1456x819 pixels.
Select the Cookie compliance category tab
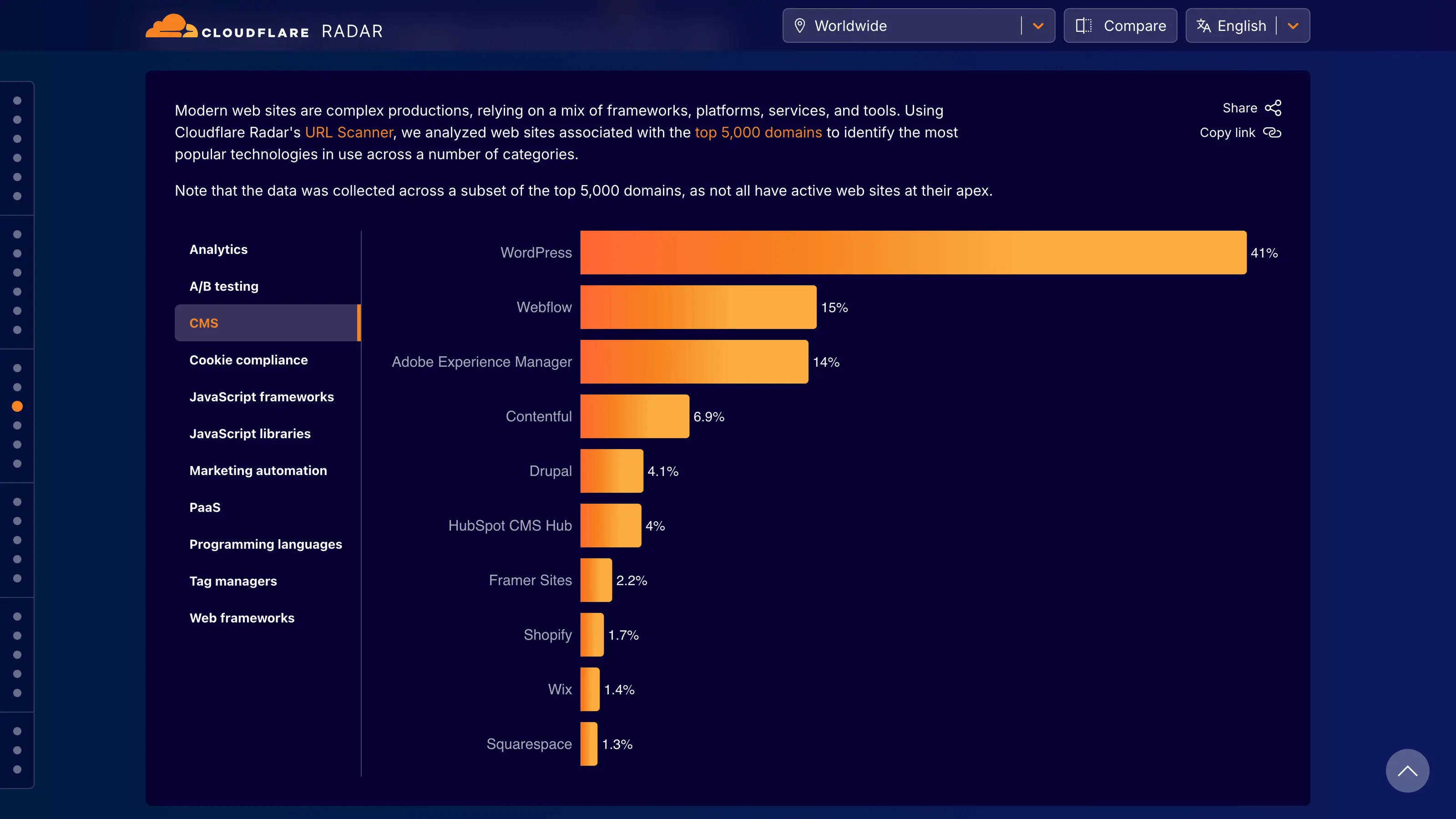(268, 360)
